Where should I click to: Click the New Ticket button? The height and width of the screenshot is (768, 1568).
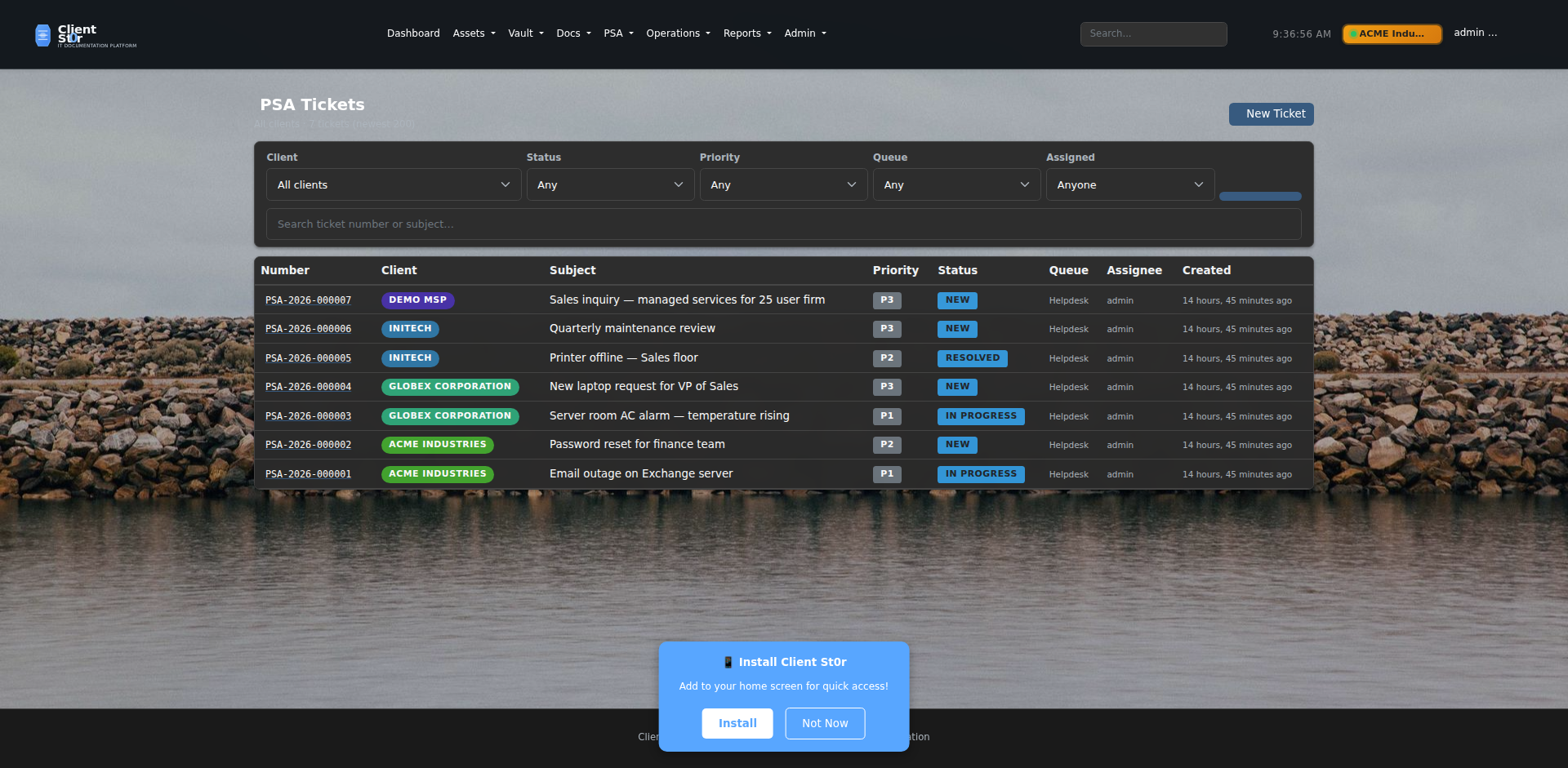(1271, 113)
